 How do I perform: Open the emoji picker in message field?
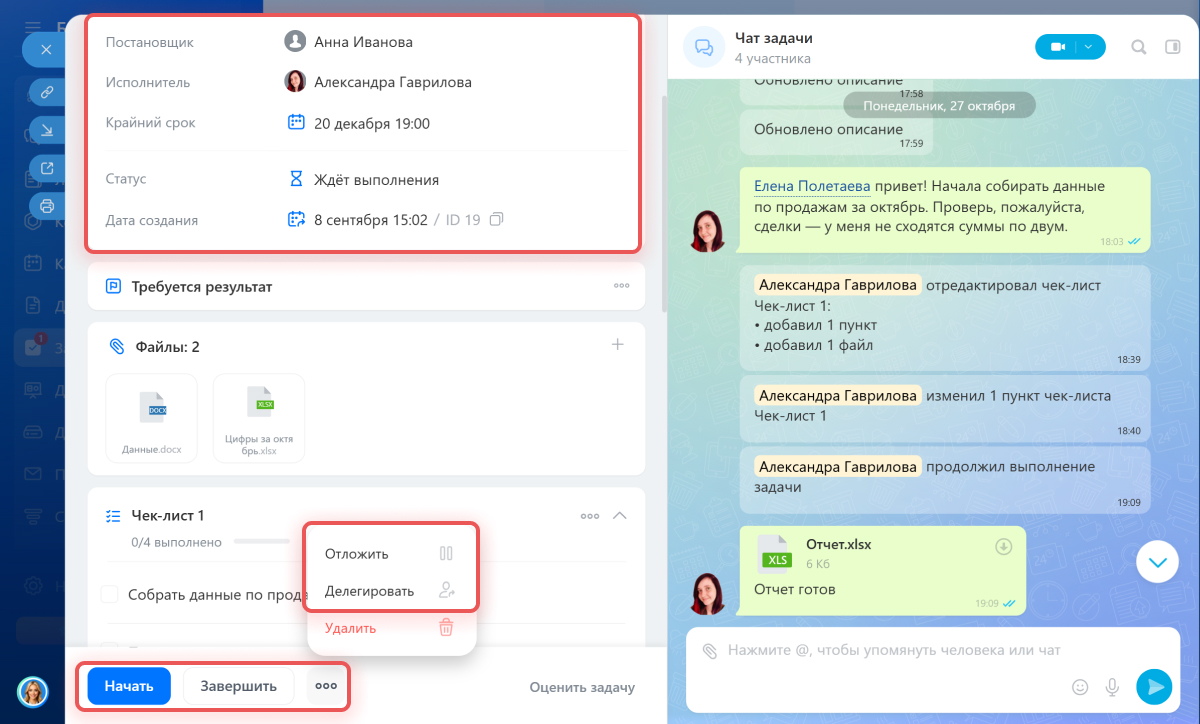click(x=1080, y=687)
